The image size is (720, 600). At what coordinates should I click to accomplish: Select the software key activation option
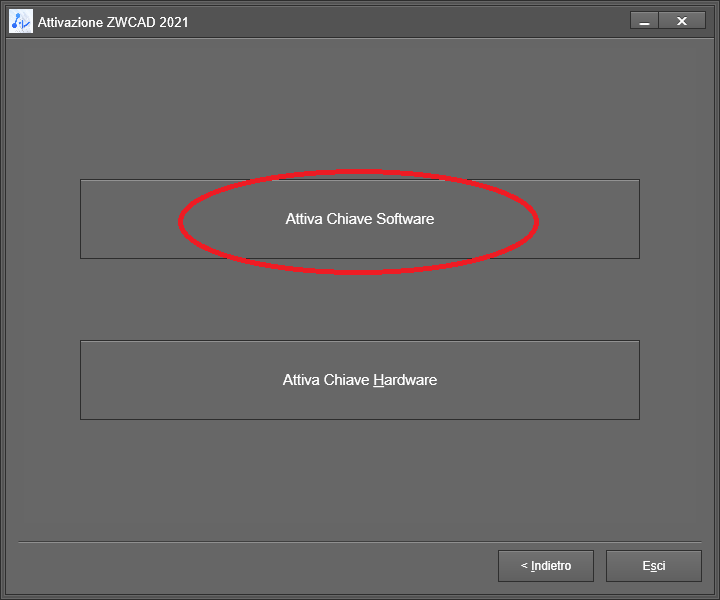[x=360, y=219]
